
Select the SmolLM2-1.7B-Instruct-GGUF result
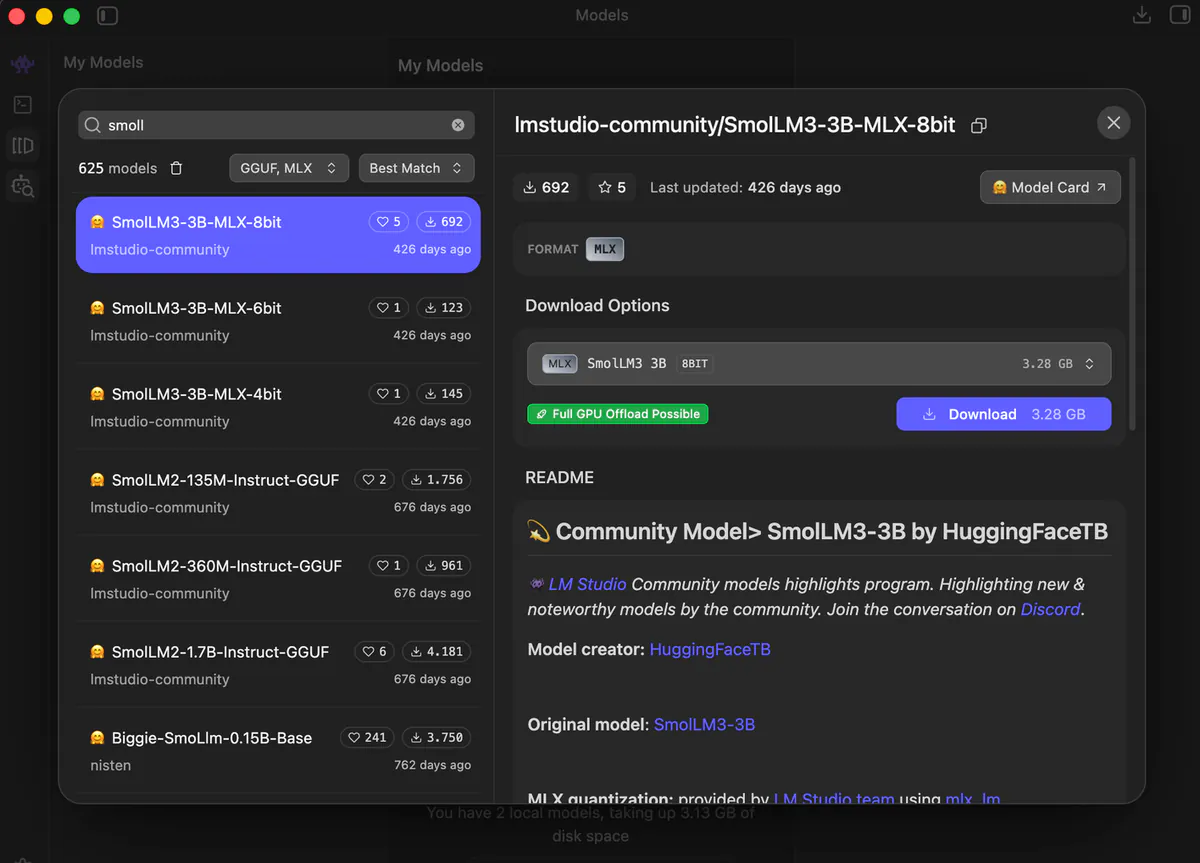click(x=278, y=665)
